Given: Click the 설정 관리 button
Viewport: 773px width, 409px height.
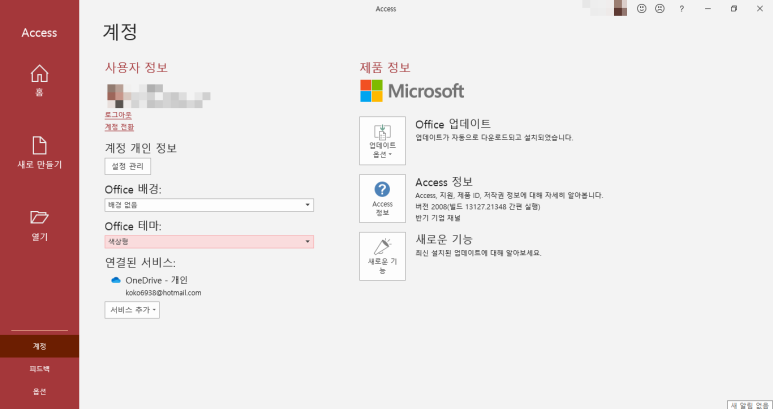Looking at the screenshot, I should 128,167.
